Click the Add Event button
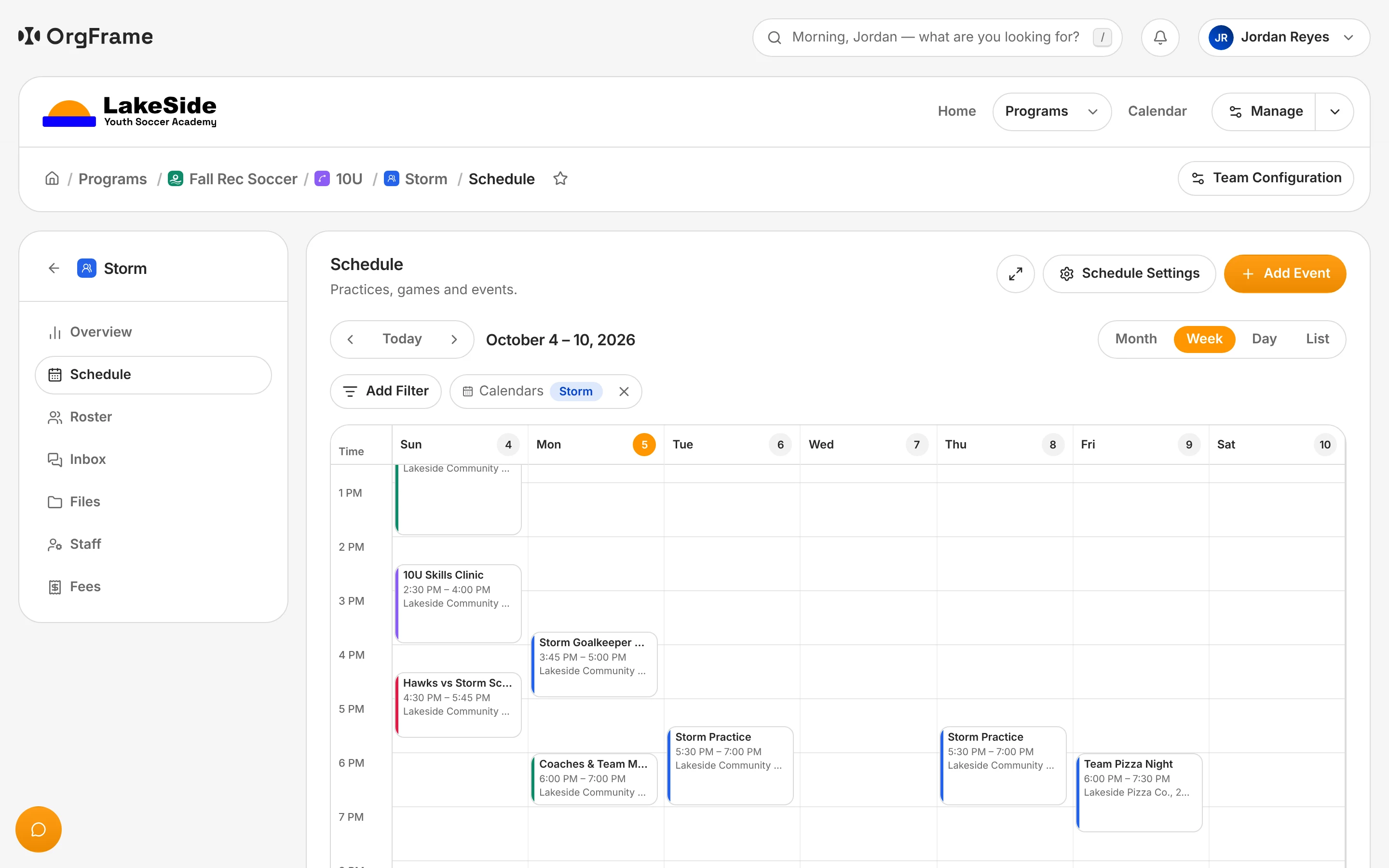 (1284, 274)
